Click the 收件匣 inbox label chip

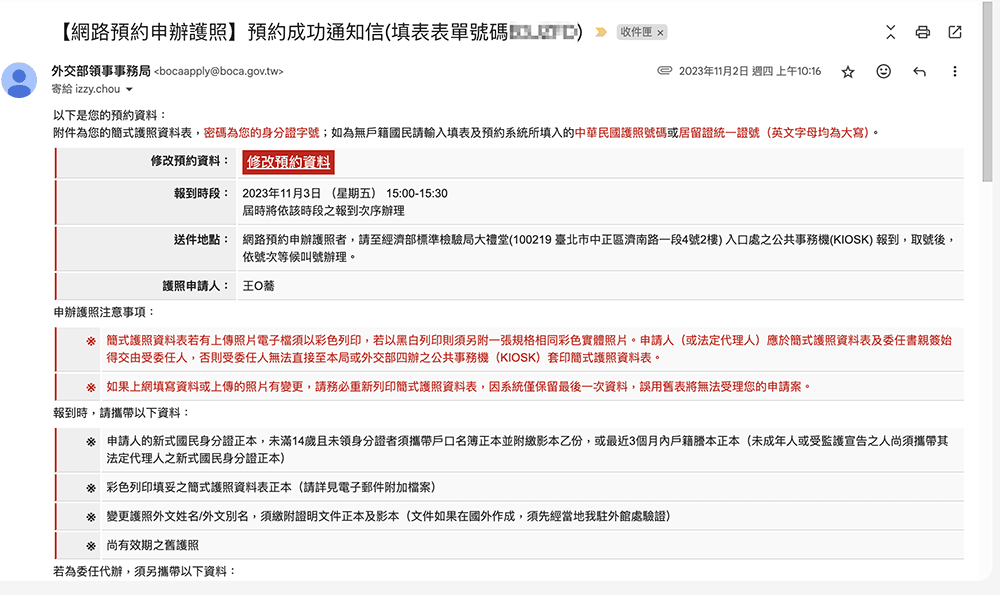pos(635,32)
